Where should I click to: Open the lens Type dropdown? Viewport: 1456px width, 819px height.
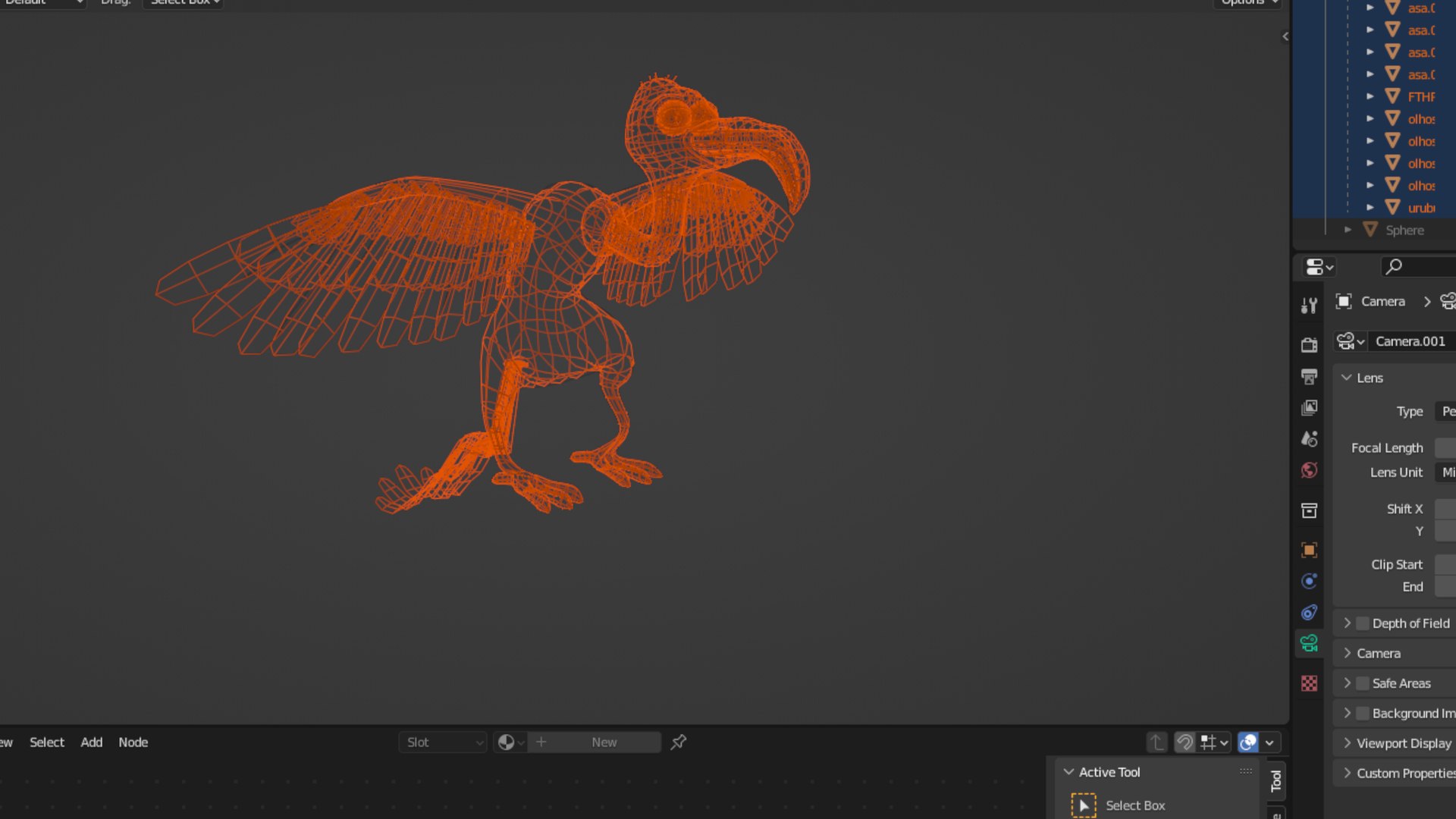click(1445, 412)
